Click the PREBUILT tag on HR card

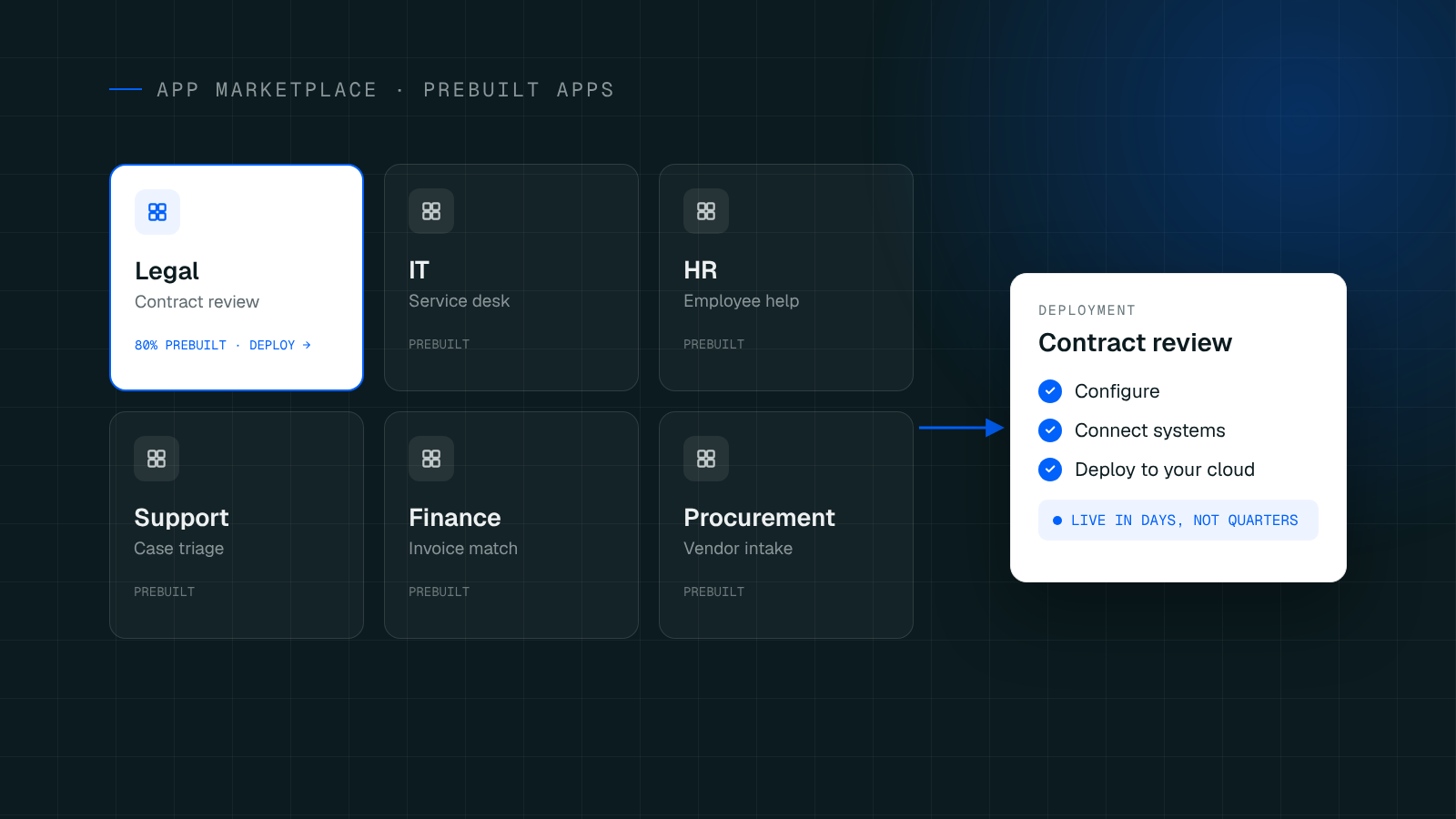(x=714, y=344)
